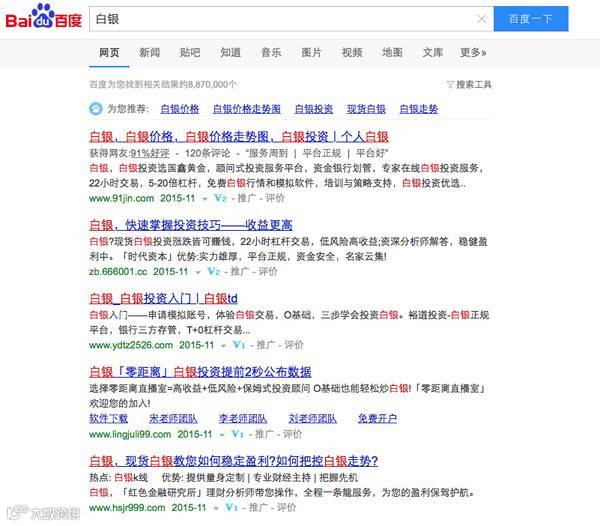The height and width of the screenshot is (526, 600).
Task: Click V1 badge on www.ydtz2526.com result
Action: 239,345
